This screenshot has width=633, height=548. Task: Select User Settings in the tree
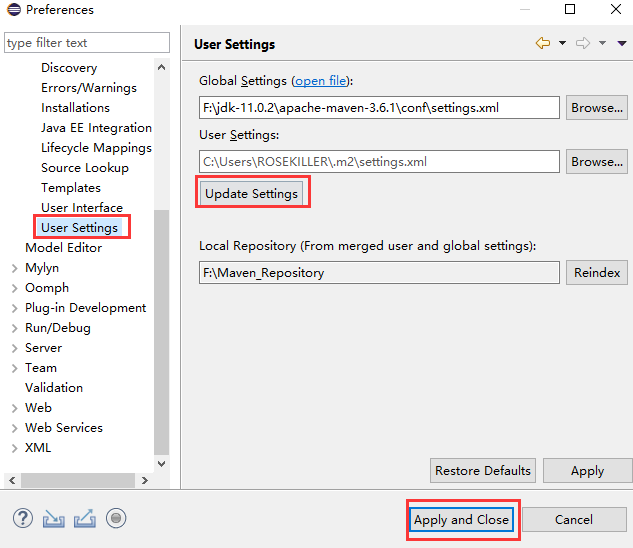[80, 228]
